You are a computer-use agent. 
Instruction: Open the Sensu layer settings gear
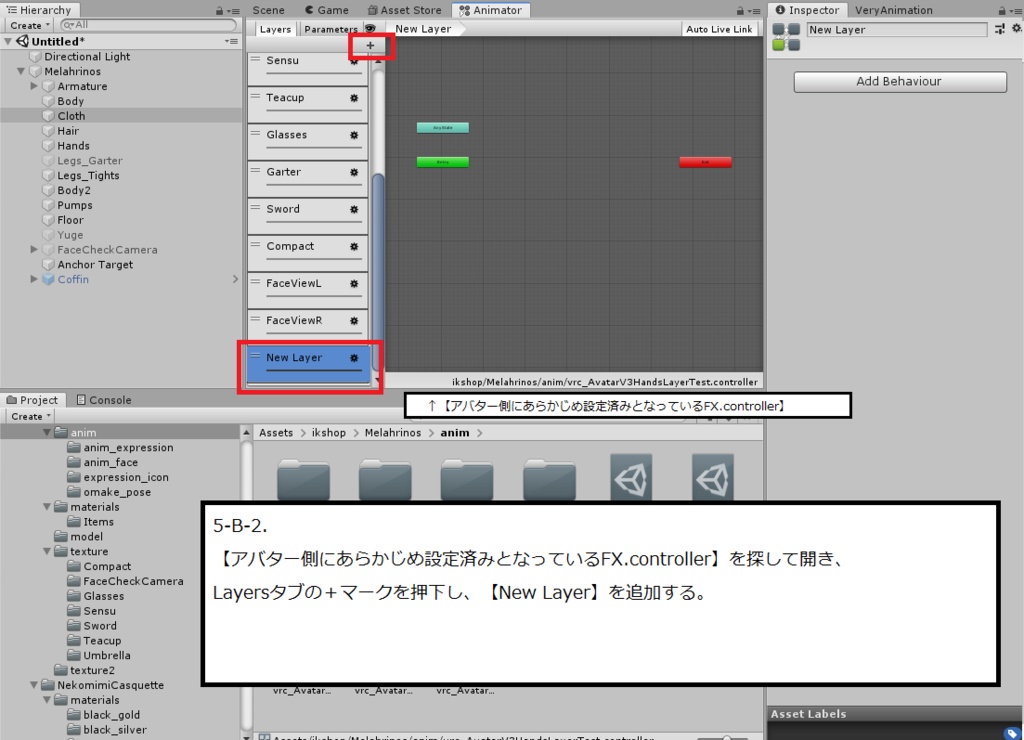tap(353, 60)
